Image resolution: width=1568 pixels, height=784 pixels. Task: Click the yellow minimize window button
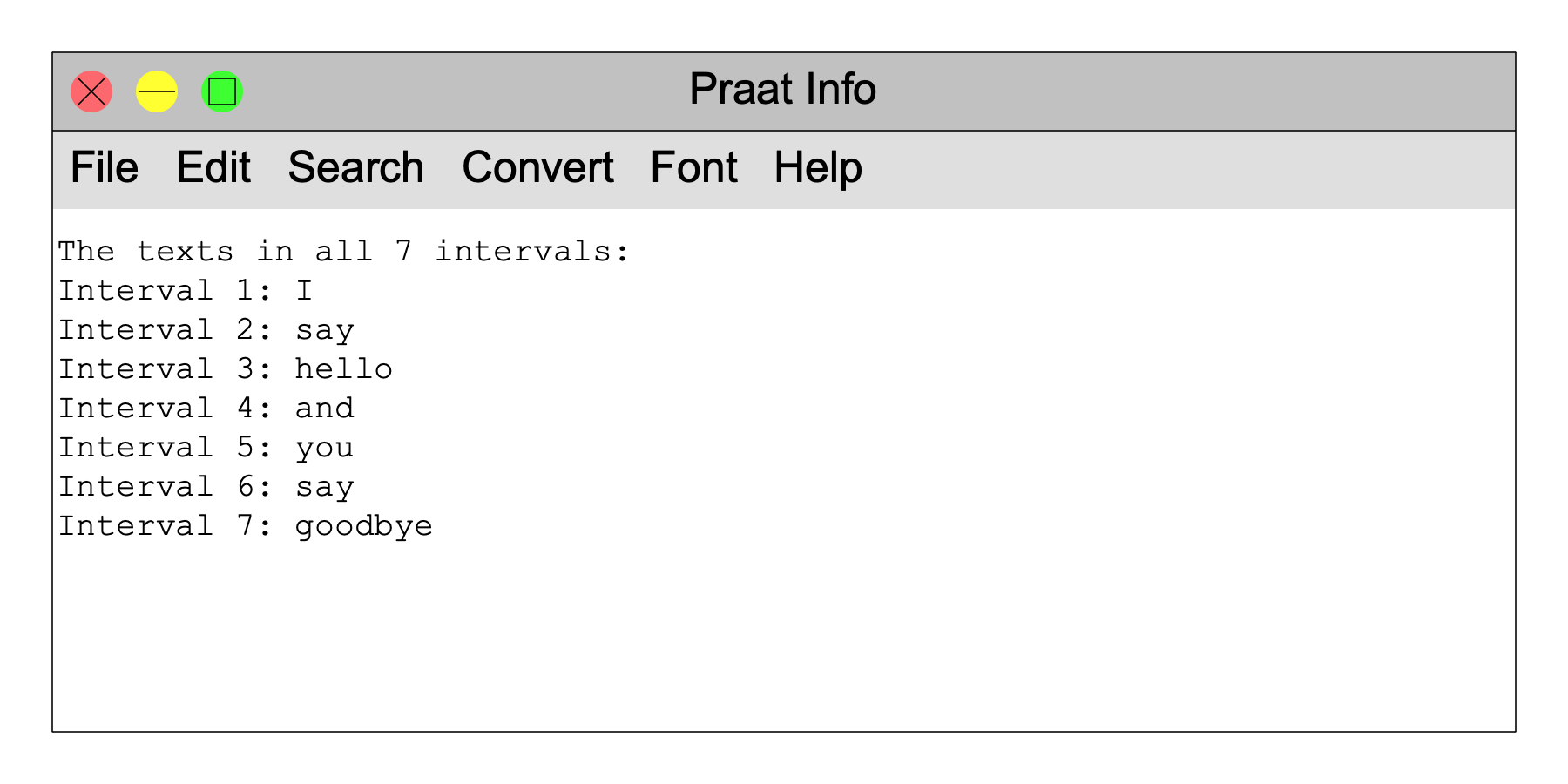[157, 91]
